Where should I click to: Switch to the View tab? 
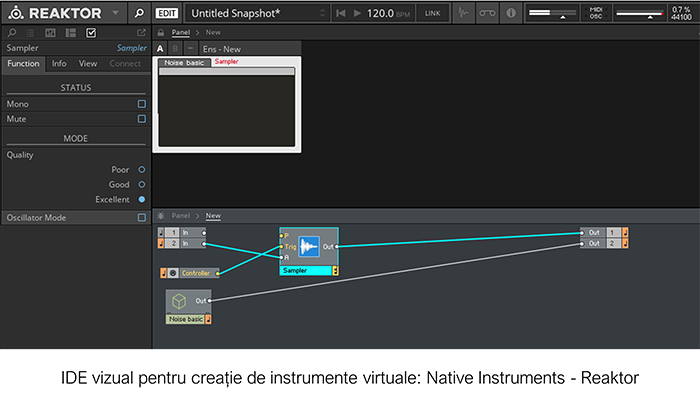pos(88,63)
